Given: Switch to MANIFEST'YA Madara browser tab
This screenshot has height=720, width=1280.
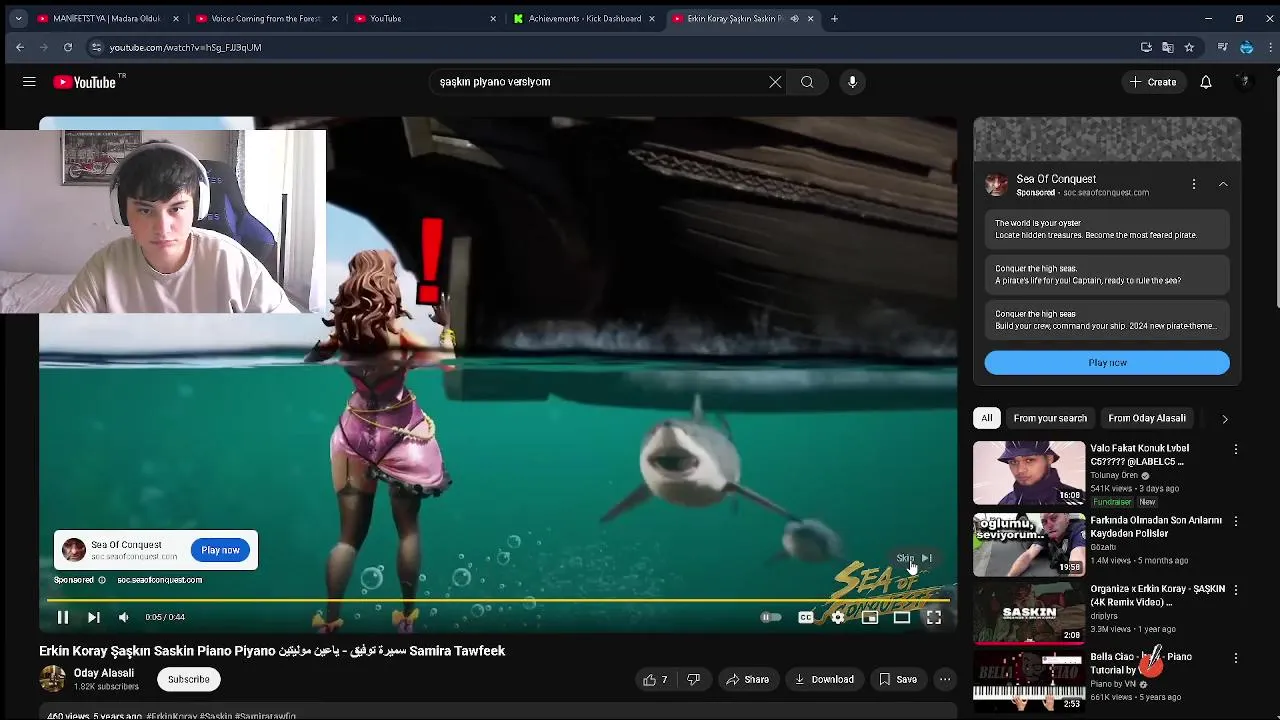Looking at the screenshot, I should [106, 18].
